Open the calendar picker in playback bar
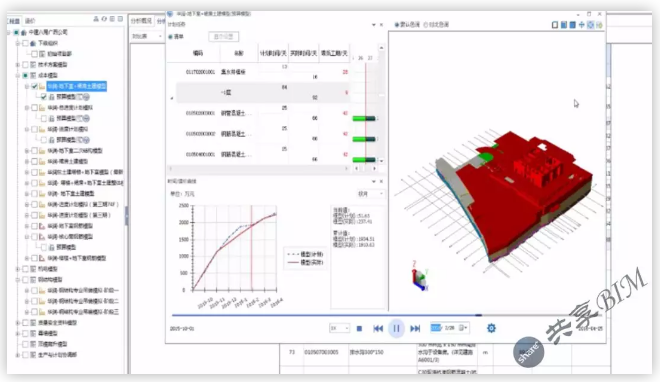 (x=463, y=328)
